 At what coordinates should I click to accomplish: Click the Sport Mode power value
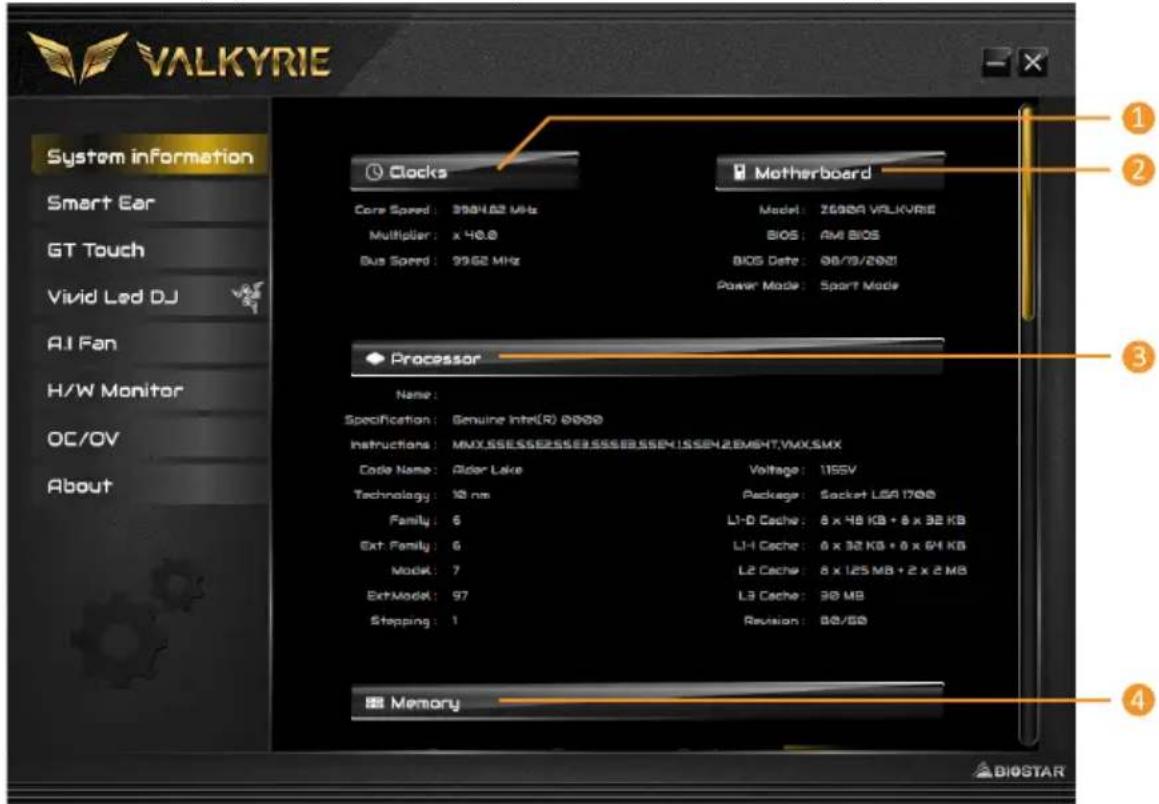(859, 285)
